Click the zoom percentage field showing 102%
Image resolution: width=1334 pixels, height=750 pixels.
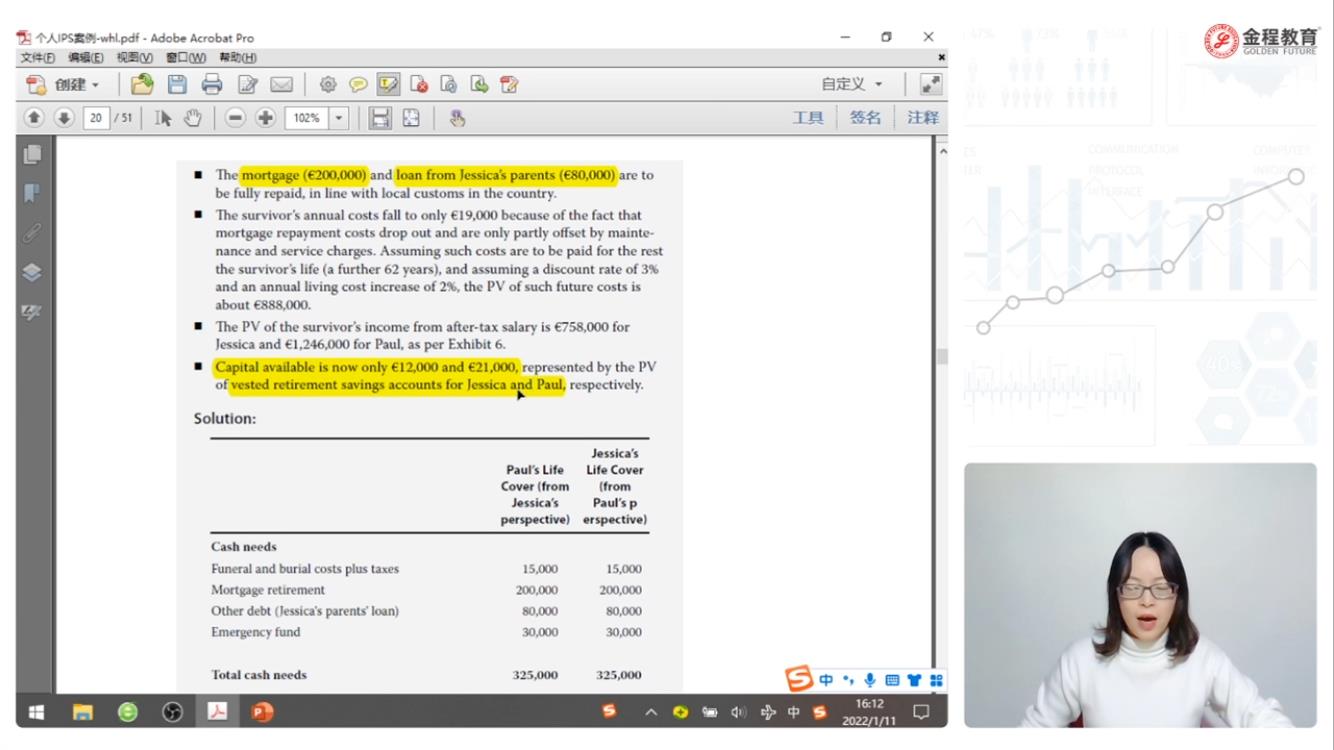(x=306, y=118)
